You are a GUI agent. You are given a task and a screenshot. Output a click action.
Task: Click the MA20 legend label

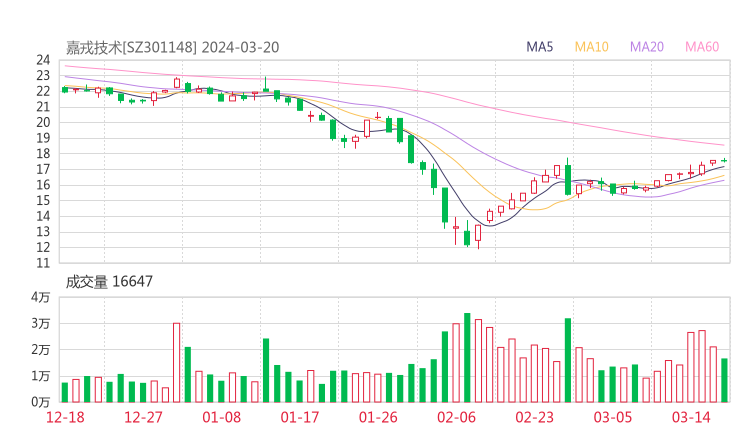point(647,47)
